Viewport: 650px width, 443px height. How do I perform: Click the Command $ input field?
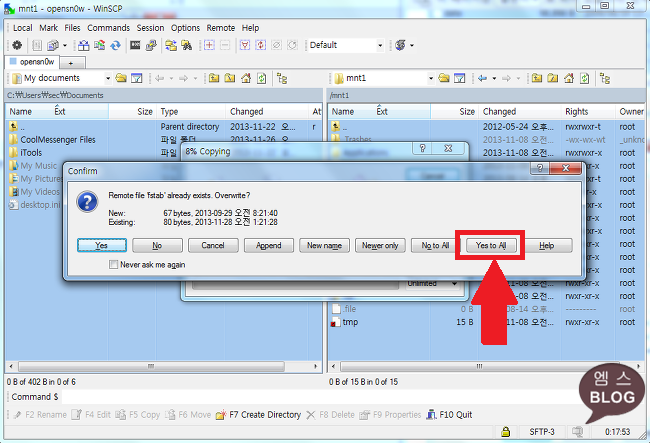pyautogui.click(x=319, y=397)
